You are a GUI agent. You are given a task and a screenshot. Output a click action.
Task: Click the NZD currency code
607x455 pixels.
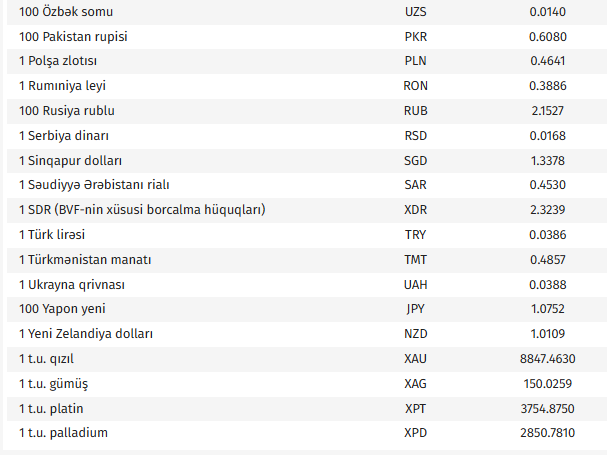(x=415, y=333)
